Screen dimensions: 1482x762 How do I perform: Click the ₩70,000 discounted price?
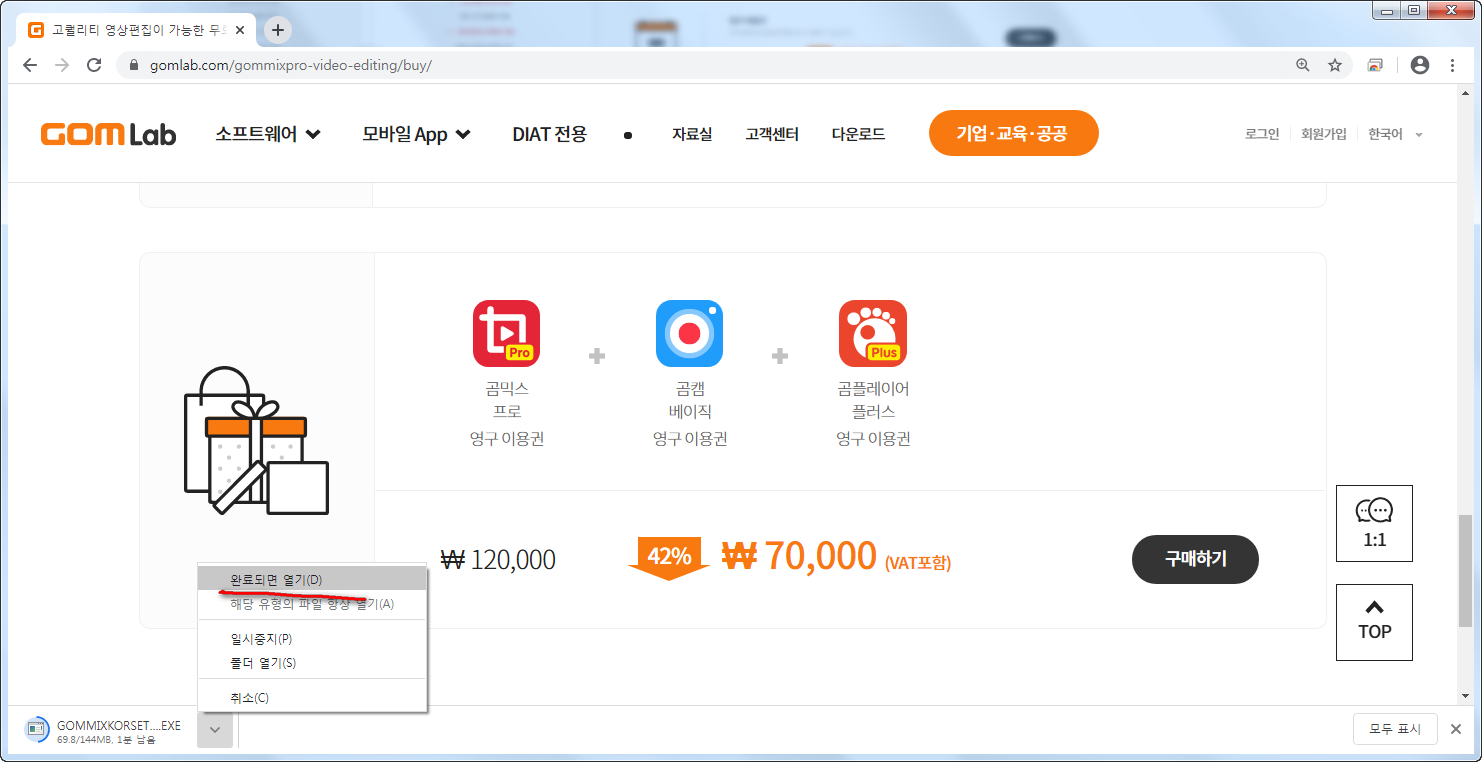pyautogui.click(x=799, y=556)
